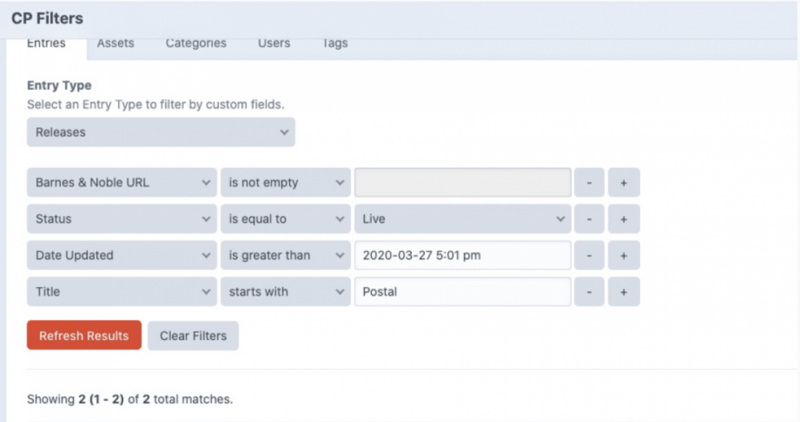Click the Date Updated value input field
This screenshot has height=422, width=800.
pyautogui.click(x=462, y=255)
